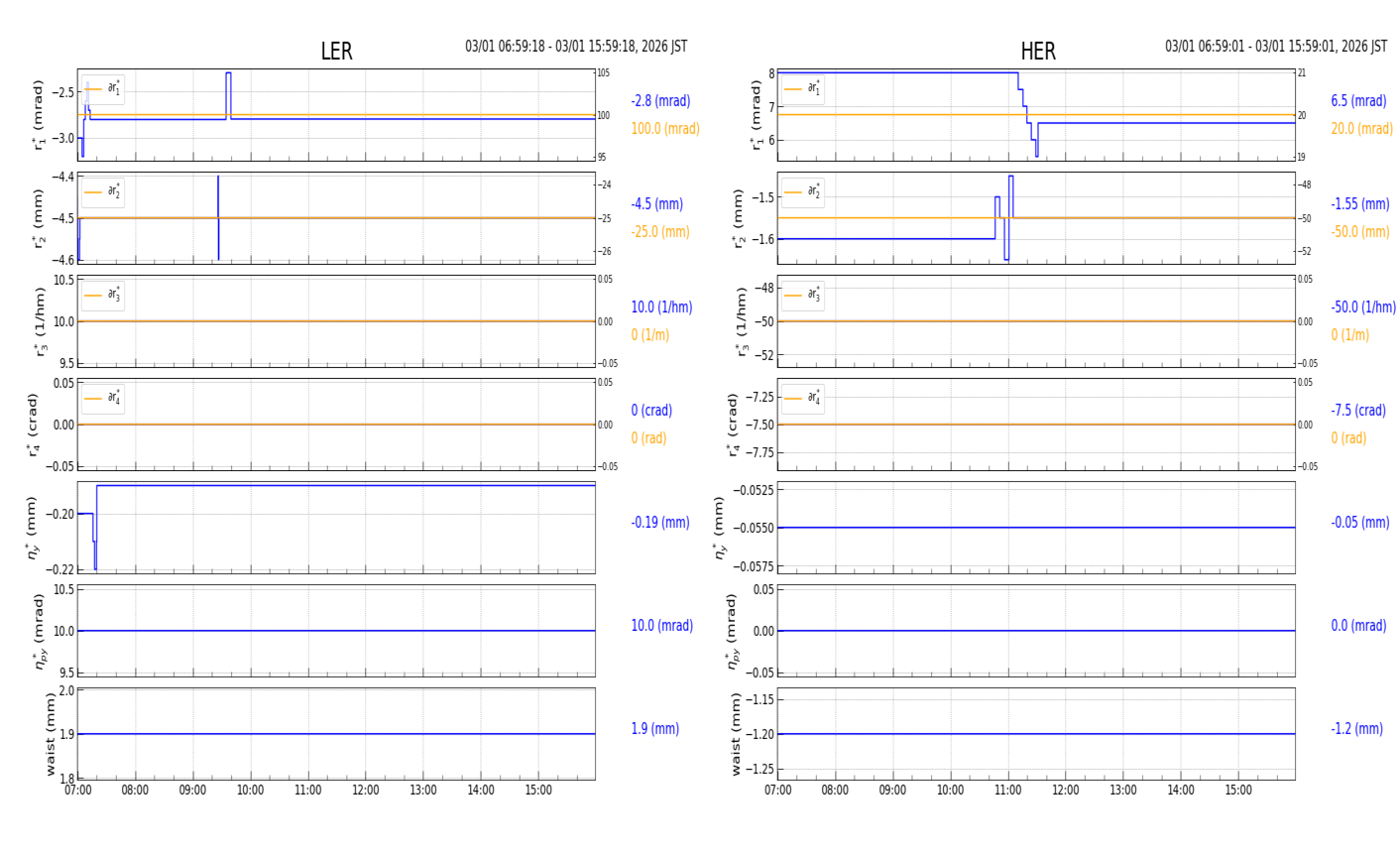
Task: Click the 13:00 tick on HER time axis
Action: point(1122,791)
